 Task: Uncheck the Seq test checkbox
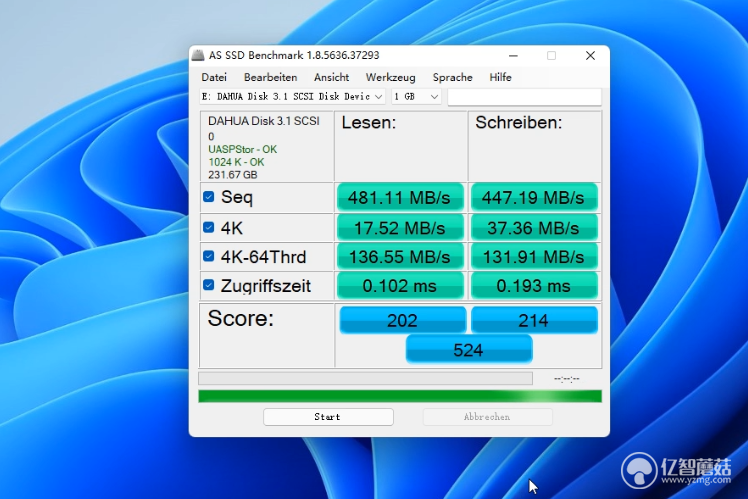(208, 197)
